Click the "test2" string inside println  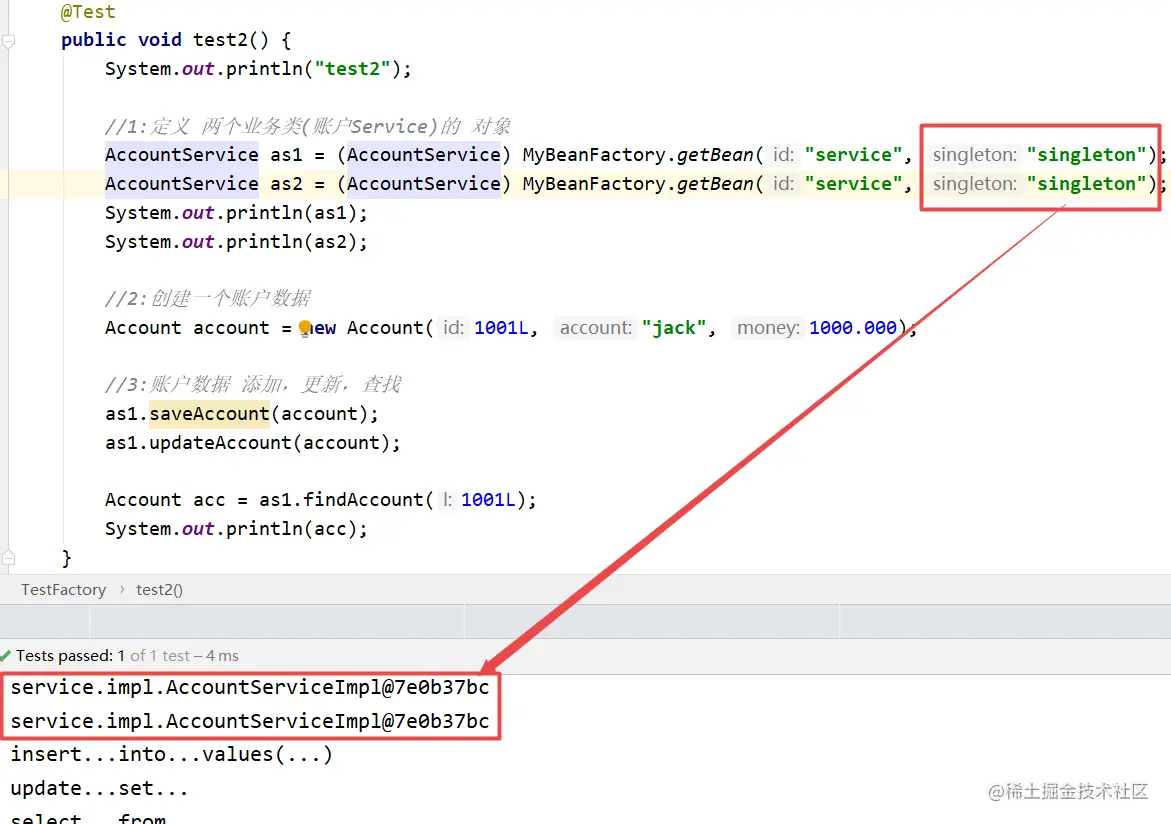pyautogui.click(x=352, y=69)
